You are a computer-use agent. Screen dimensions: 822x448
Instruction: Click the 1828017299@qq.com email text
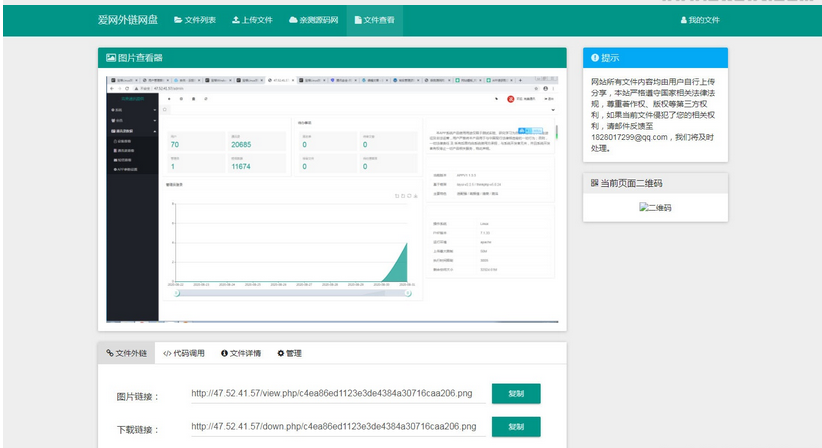[629, 137]
